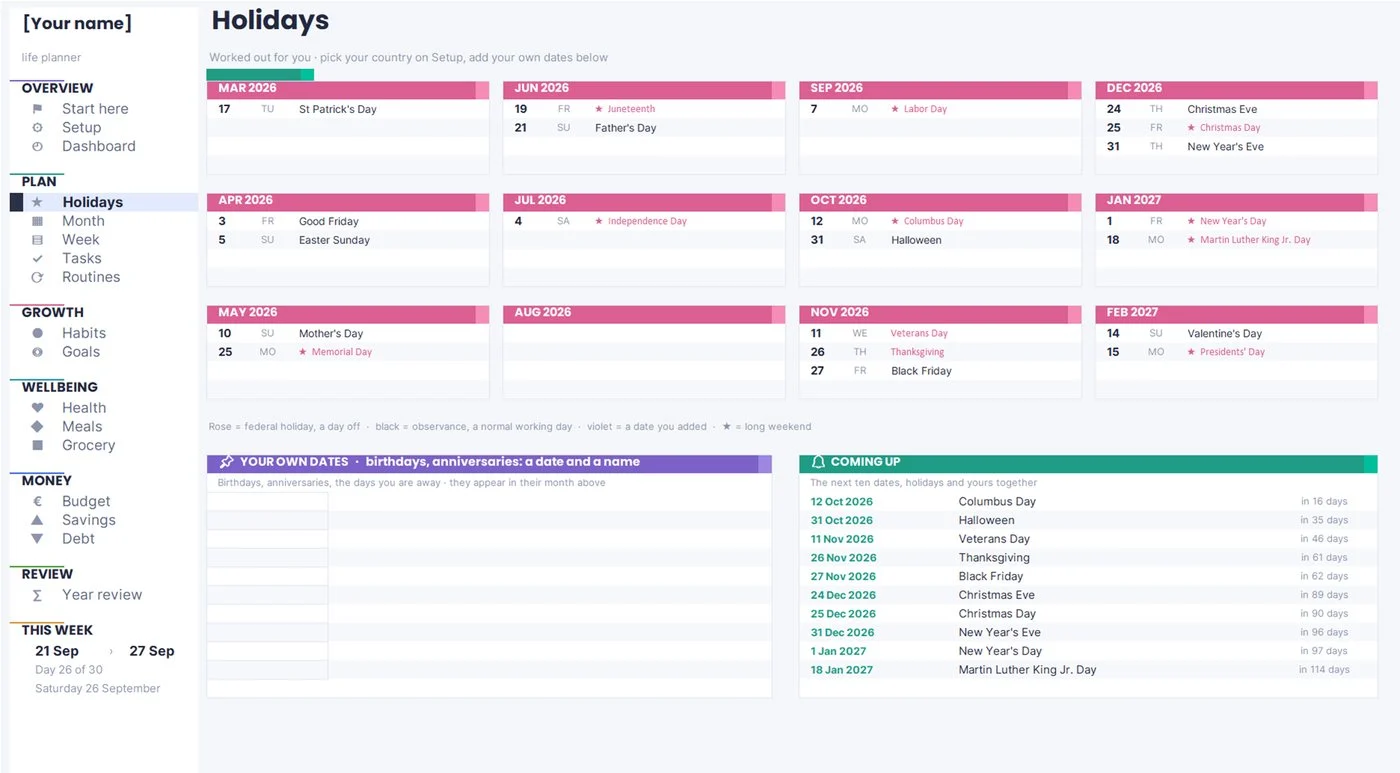
Task: Click the circle icon beside Habits
Action: click(37, 333)
